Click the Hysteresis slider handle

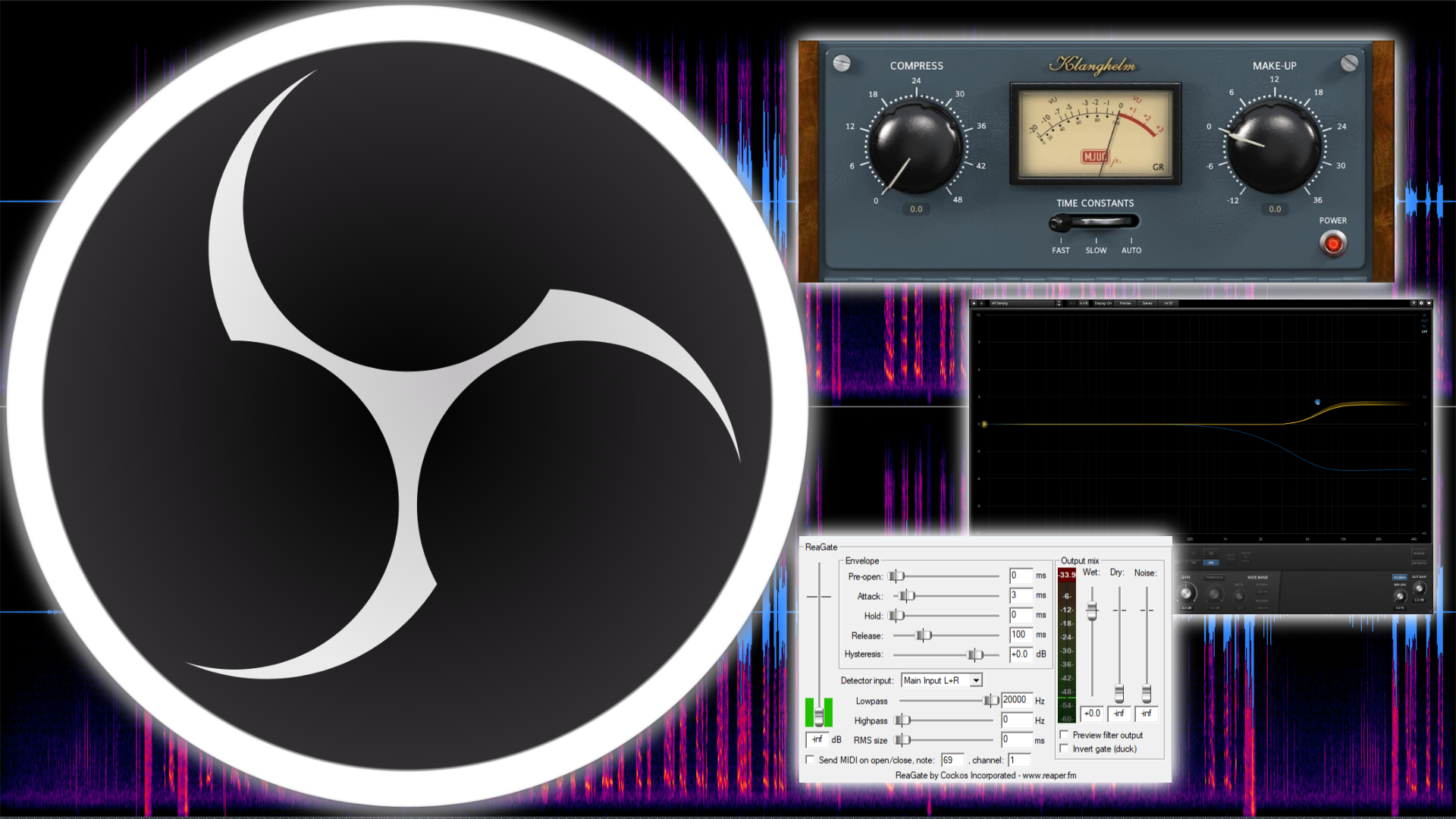coord(975,654)
